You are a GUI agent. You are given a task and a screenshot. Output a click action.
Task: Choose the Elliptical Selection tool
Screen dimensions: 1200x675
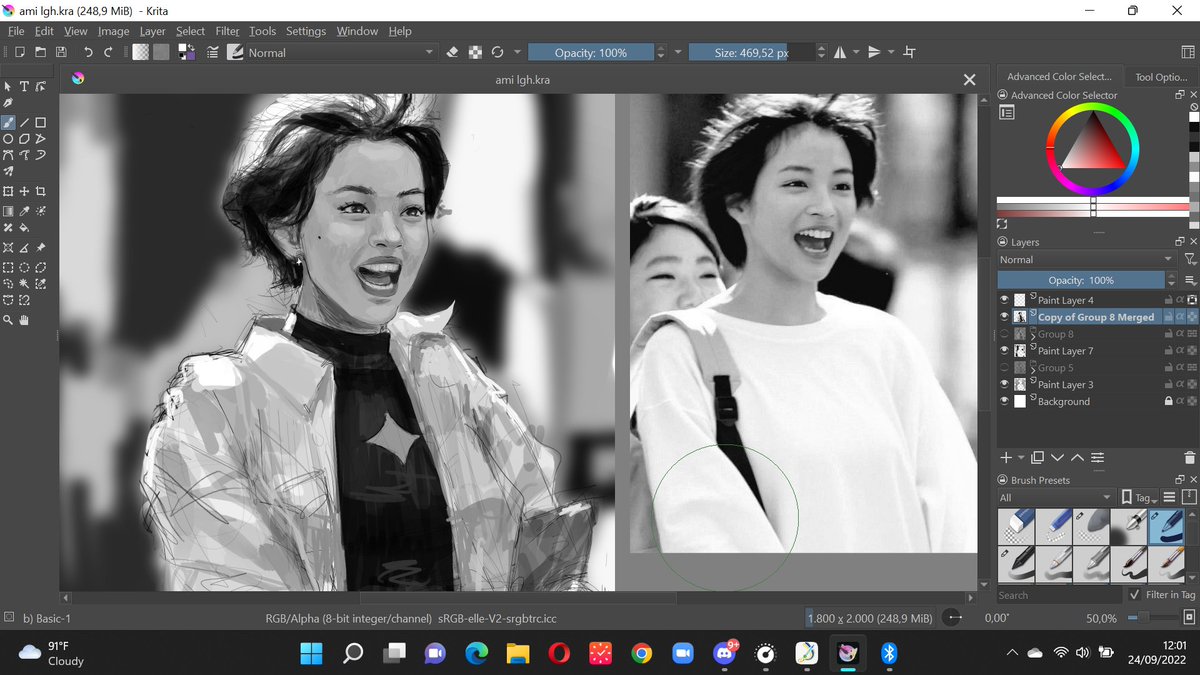tap(24, 268)
